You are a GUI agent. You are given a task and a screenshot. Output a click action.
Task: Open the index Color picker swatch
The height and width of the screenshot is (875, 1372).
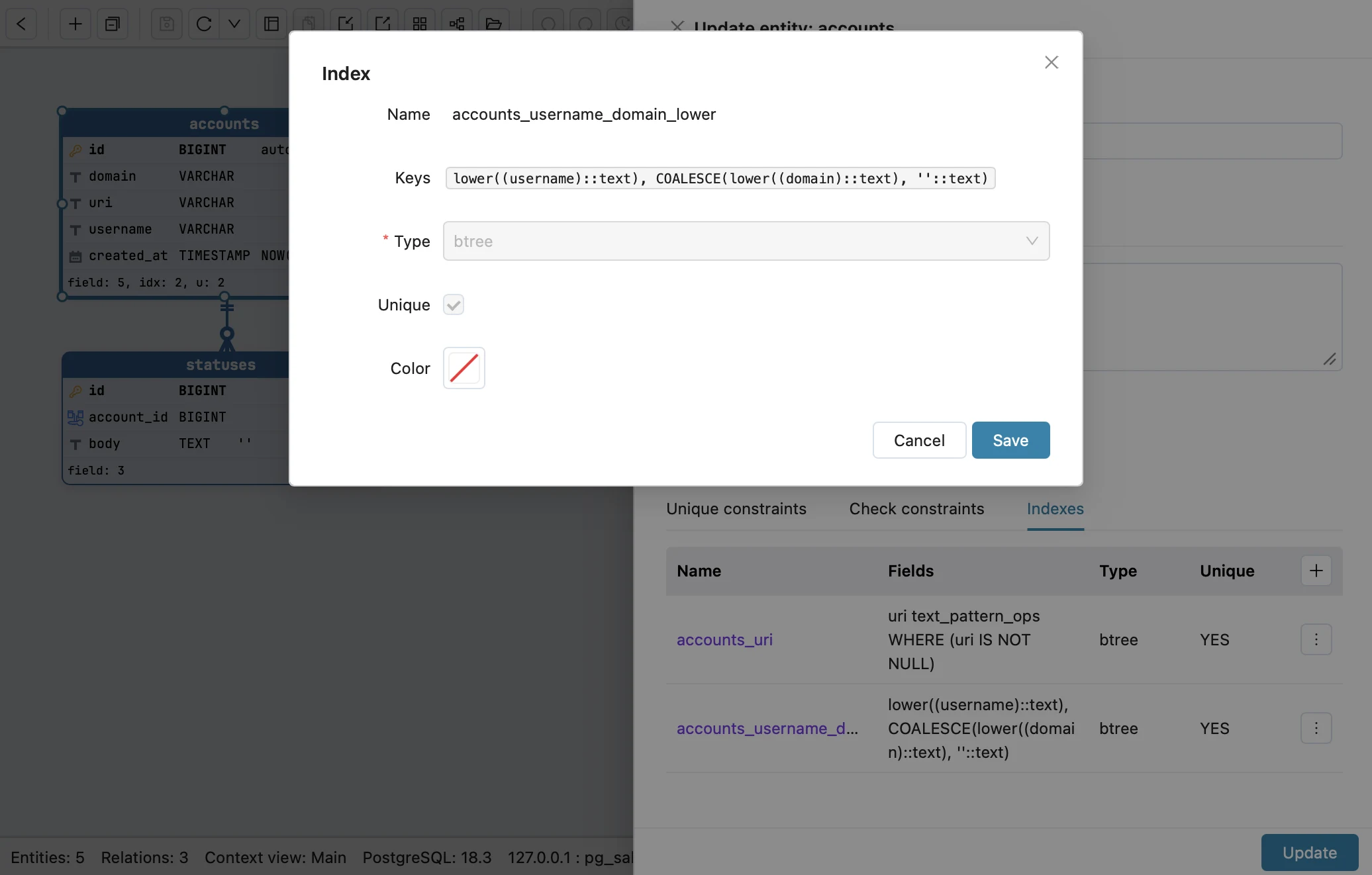464,368
